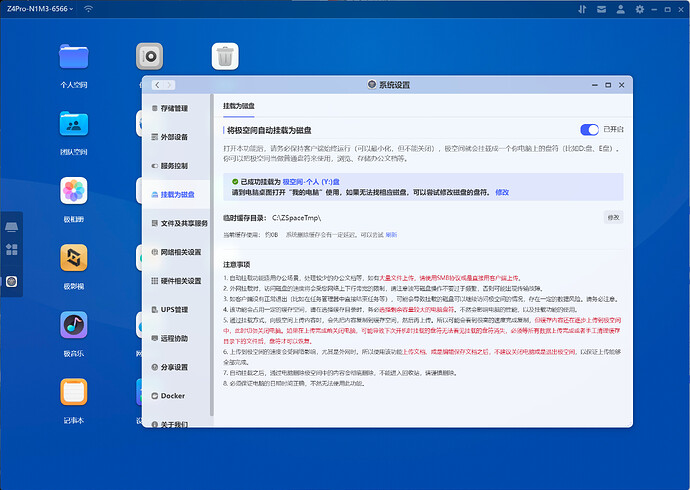The height and width of the screenshot is (490, 690).
Task: Toggle 将极空间自动挂载为磁盘 switch
Action: coord(589,129)
